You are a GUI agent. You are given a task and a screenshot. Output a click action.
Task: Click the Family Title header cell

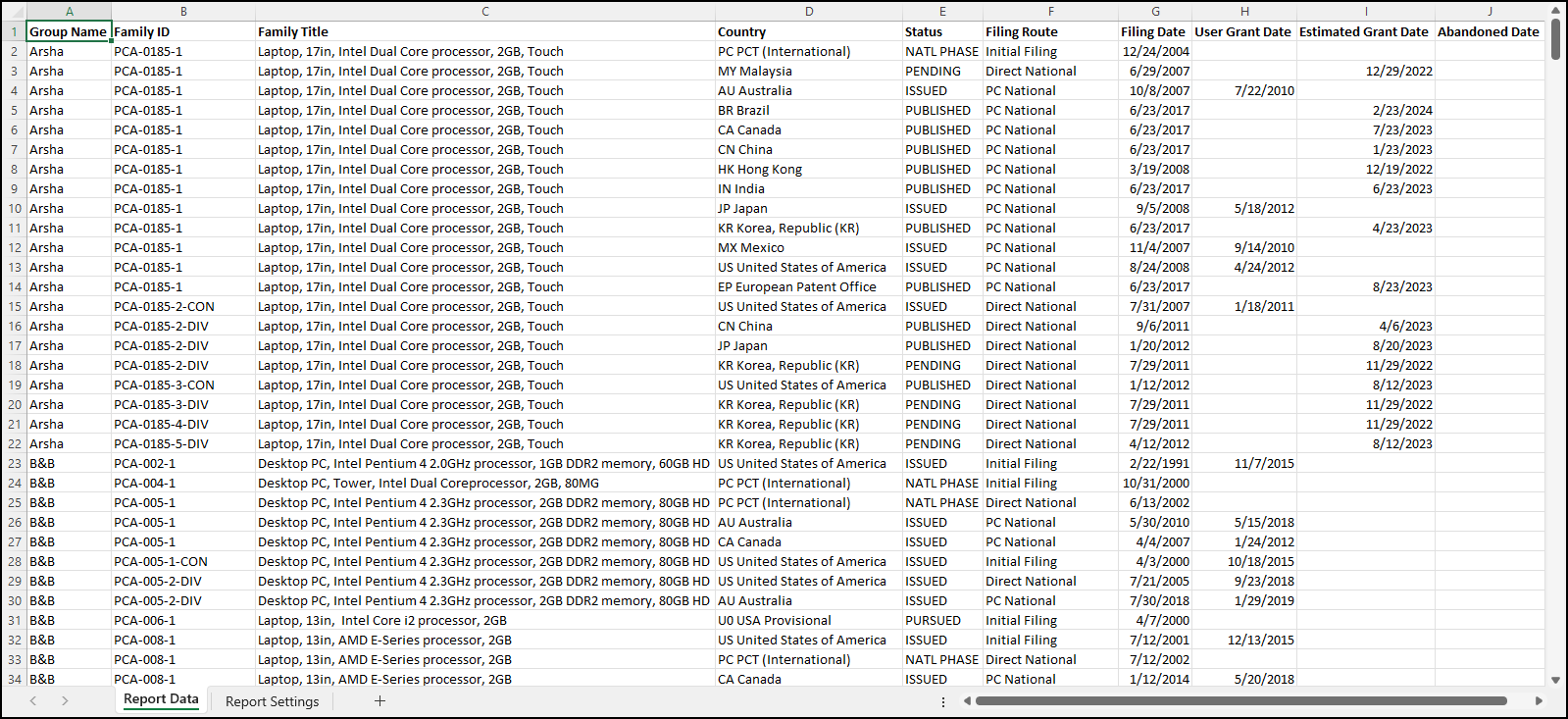coord(484,31)
